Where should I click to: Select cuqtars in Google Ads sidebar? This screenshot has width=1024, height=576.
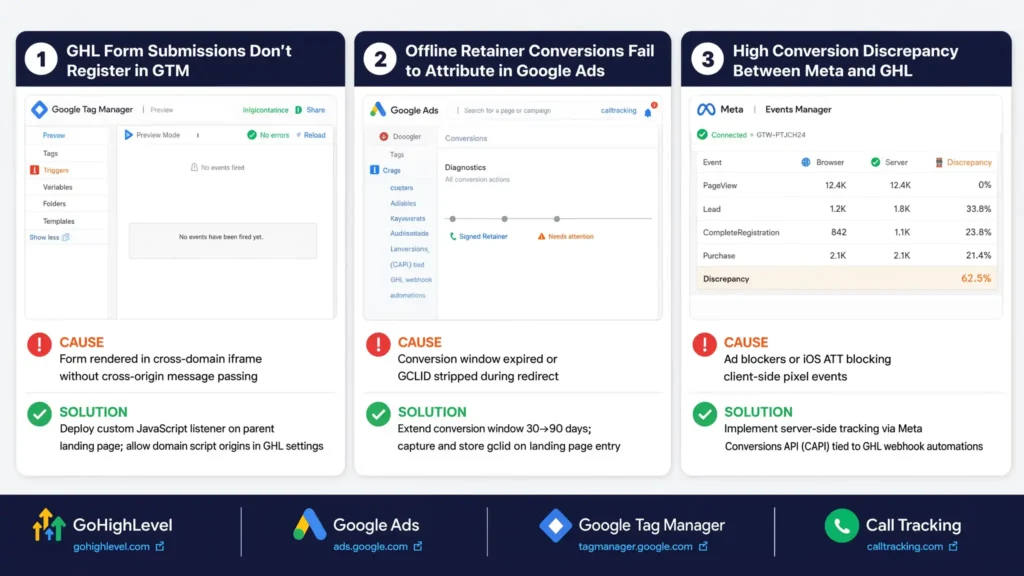[x=402, y=187]
